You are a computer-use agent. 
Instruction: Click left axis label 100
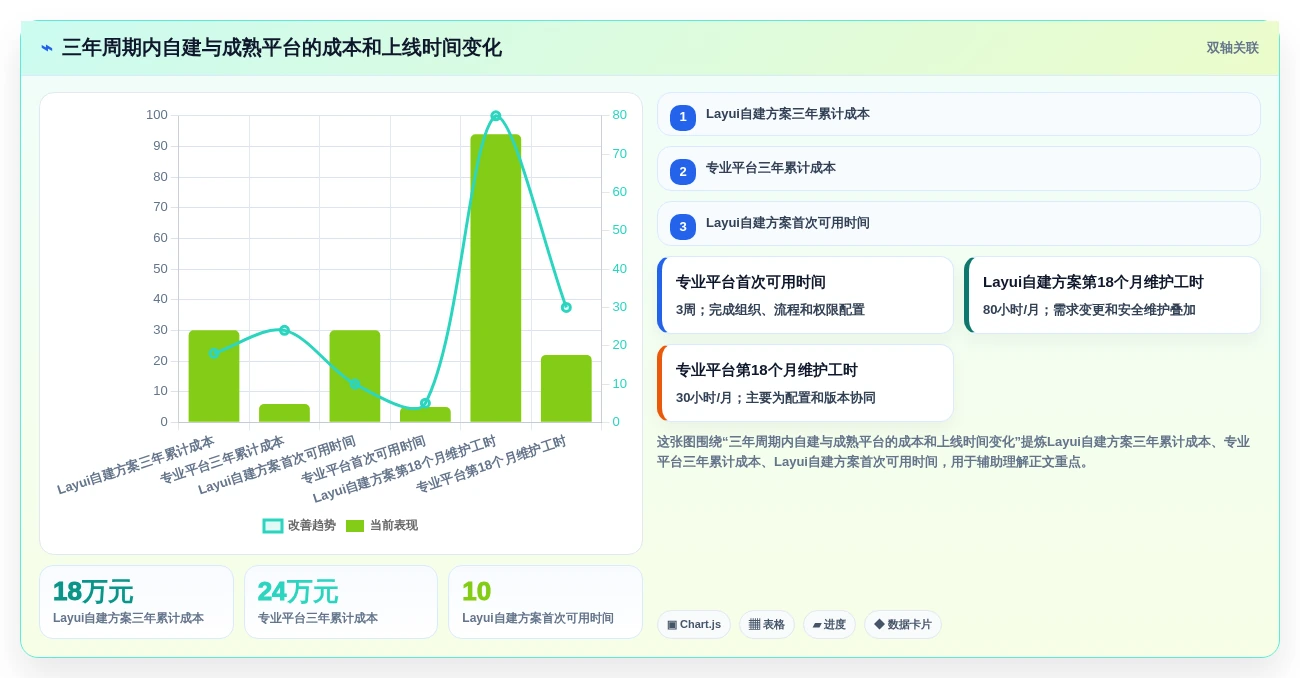157,115
